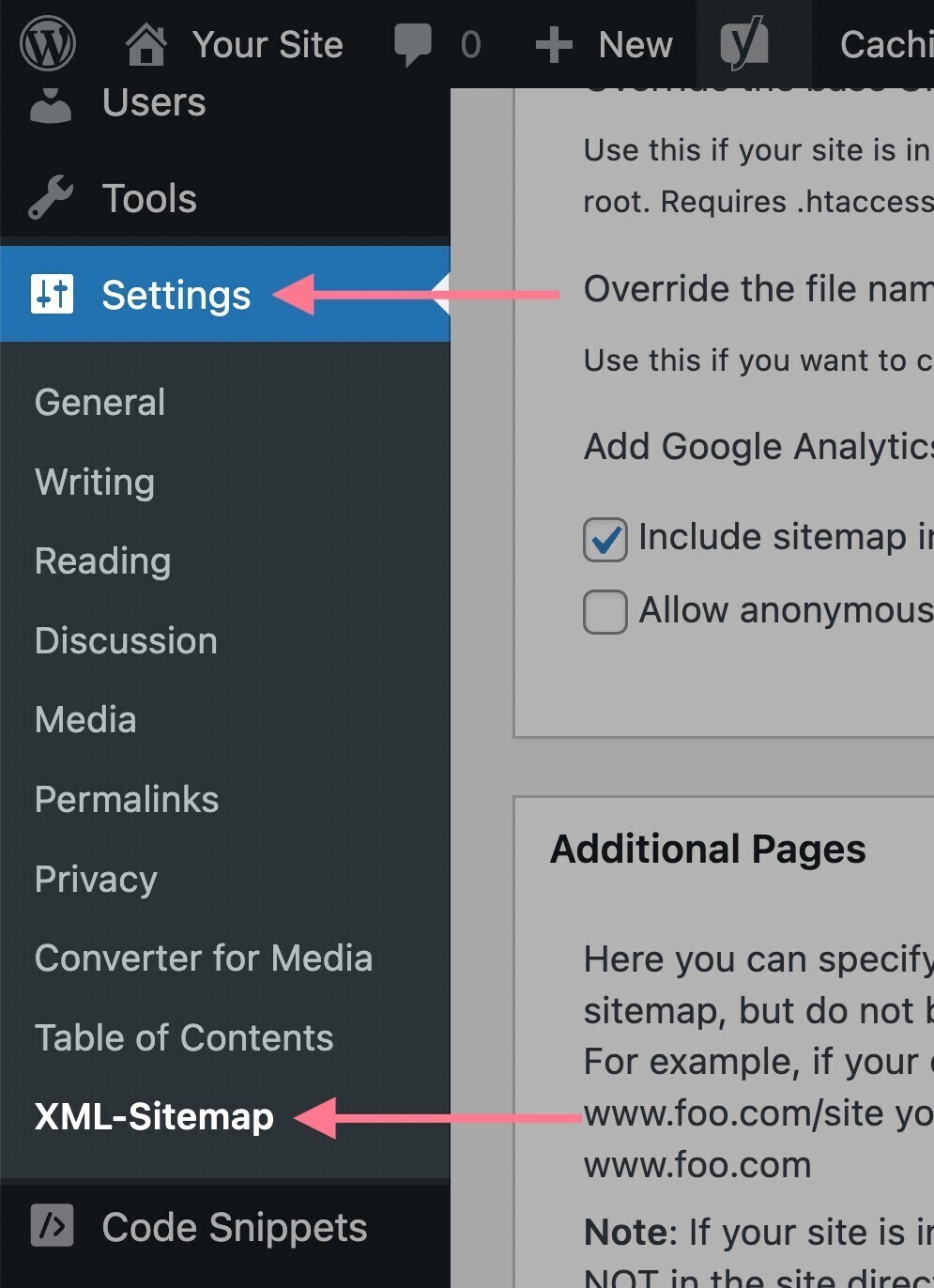Click the home icon next to Your Site
This screenshot has height=1288, width=934.
(145, 42)
